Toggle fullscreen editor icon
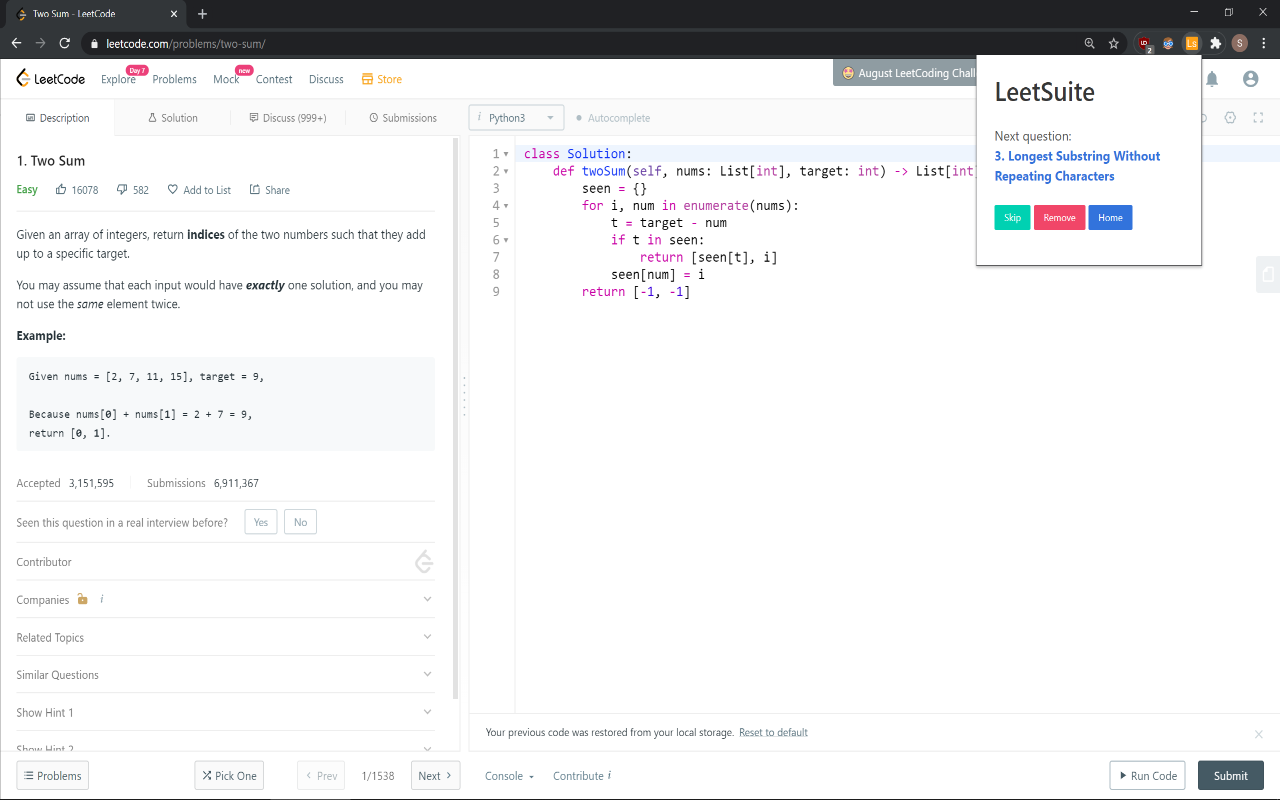This screenshot has width=1280, height=800. 1258,118
